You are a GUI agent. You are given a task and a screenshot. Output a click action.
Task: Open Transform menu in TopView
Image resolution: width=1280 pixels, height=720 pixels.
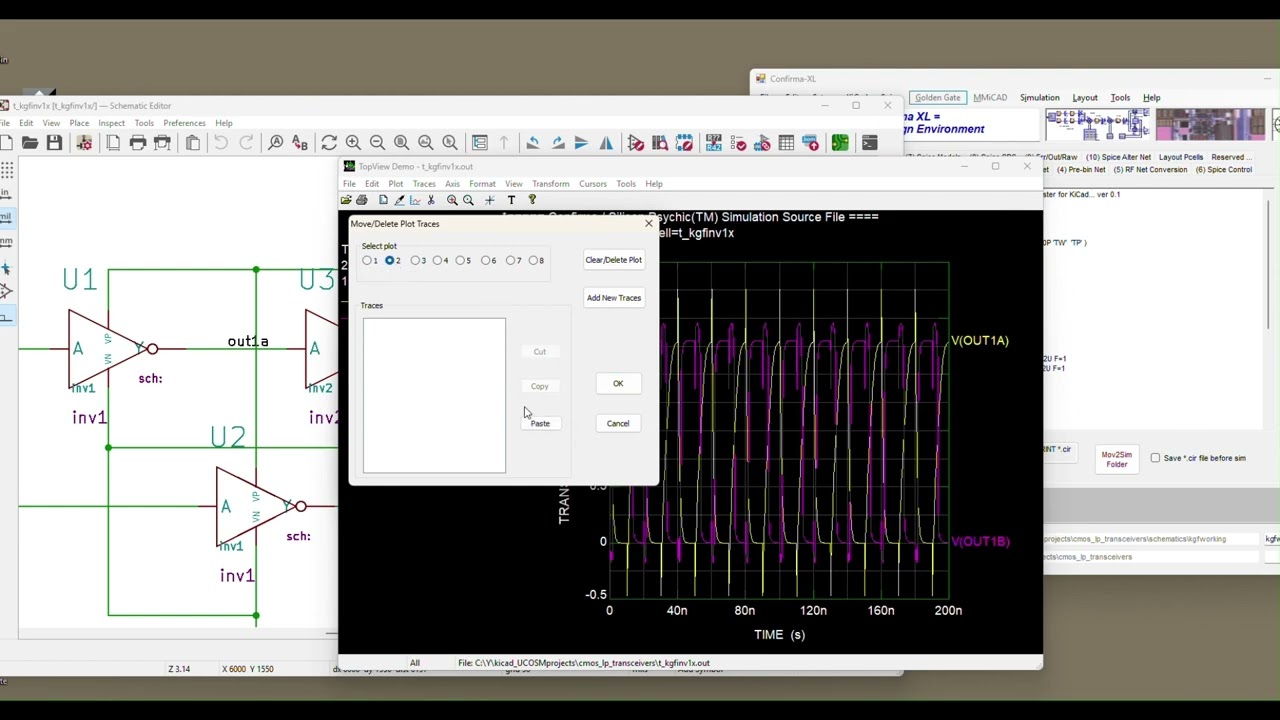(551, 184)
